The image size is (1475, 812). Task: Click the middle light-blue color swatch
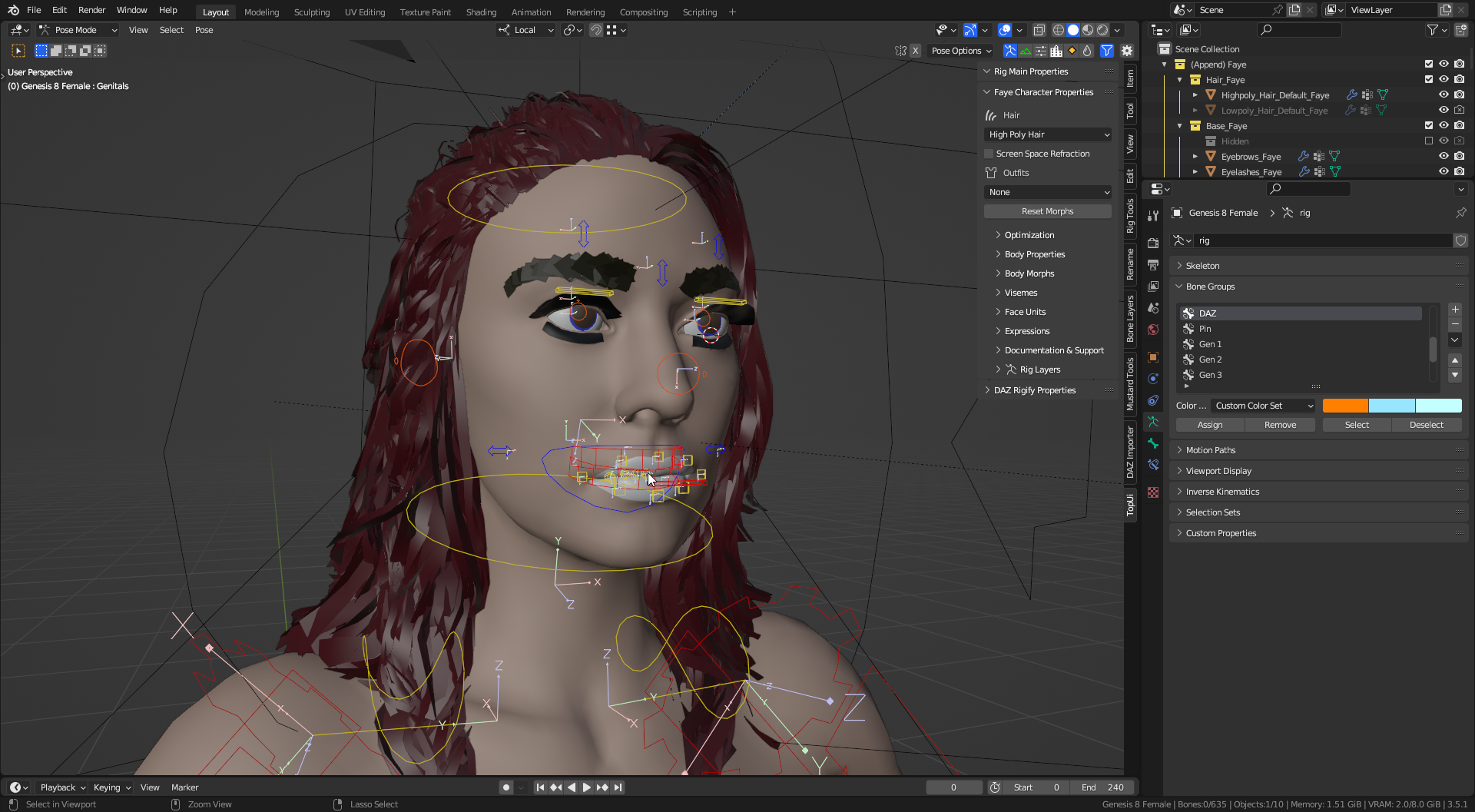(x=1391, y=406)
